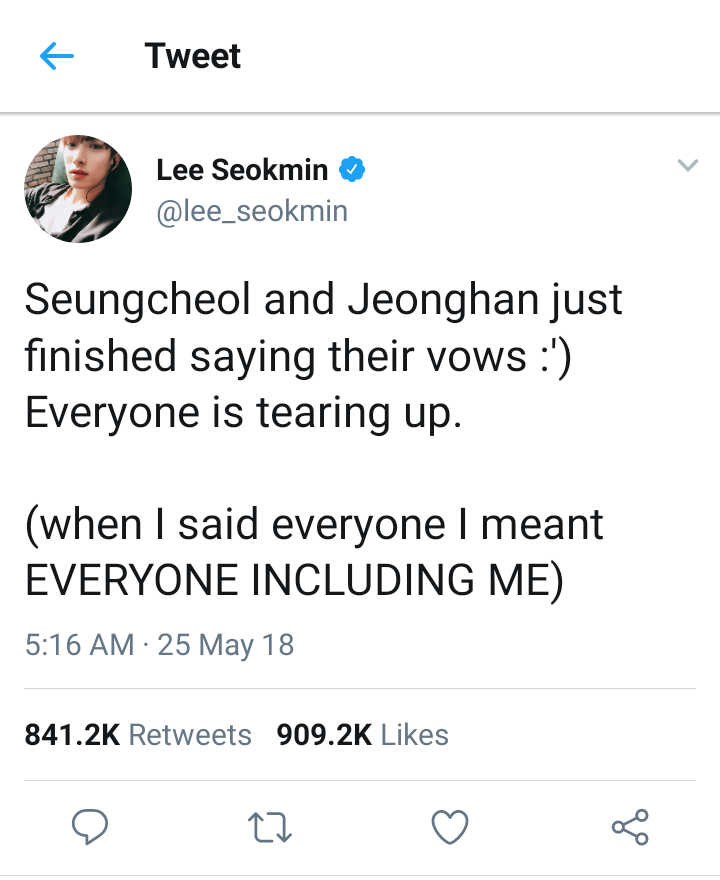The width and height of the screenshot is (720, 880).
Task: Tap the EVERYONE INCLUDING ME text line
Action: [x=294, y=580]
